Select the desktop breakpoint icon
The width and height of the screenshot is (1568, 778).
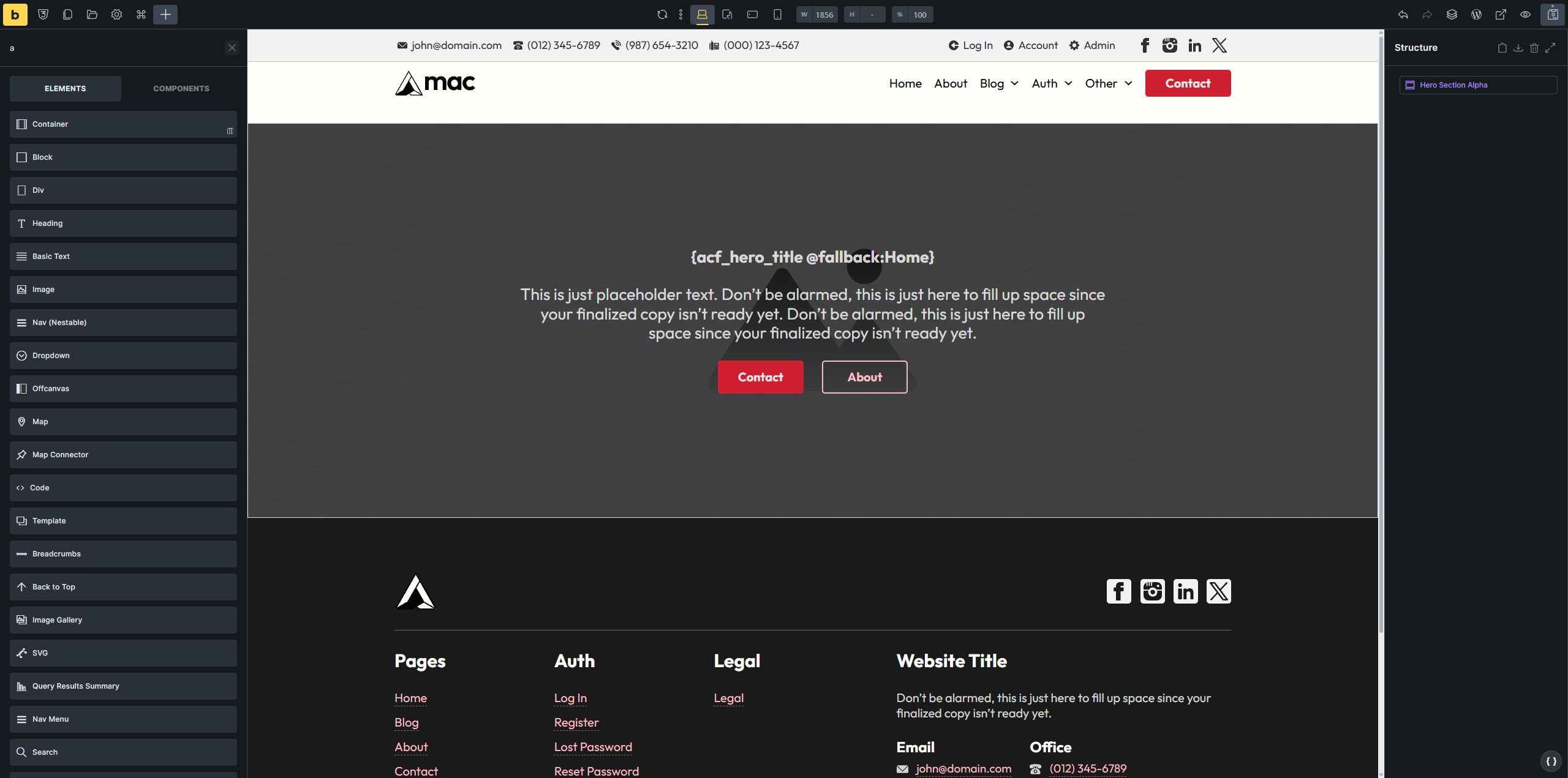coord(702,15)
